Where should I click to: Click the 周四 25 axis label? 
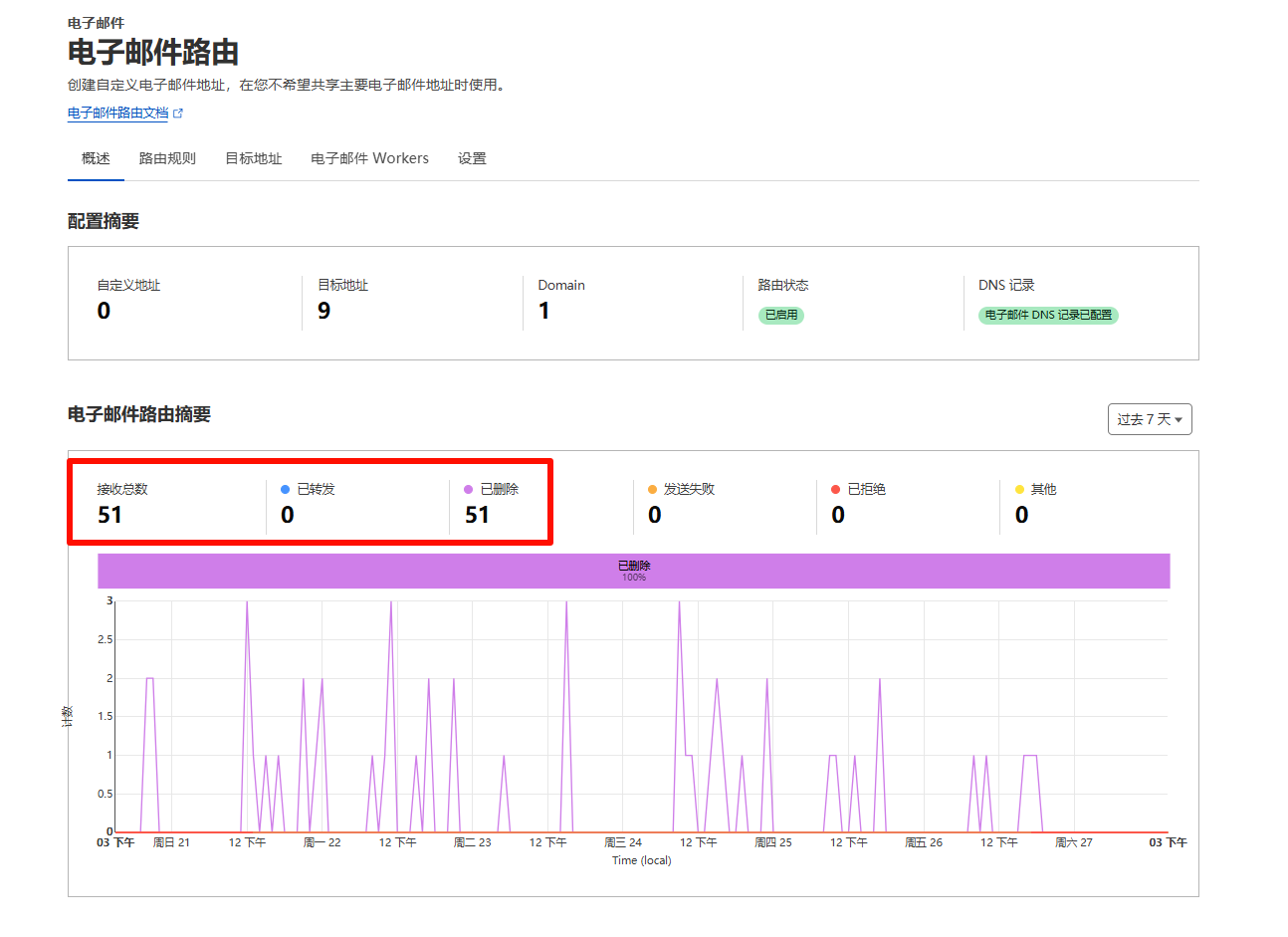coord(773,842)
